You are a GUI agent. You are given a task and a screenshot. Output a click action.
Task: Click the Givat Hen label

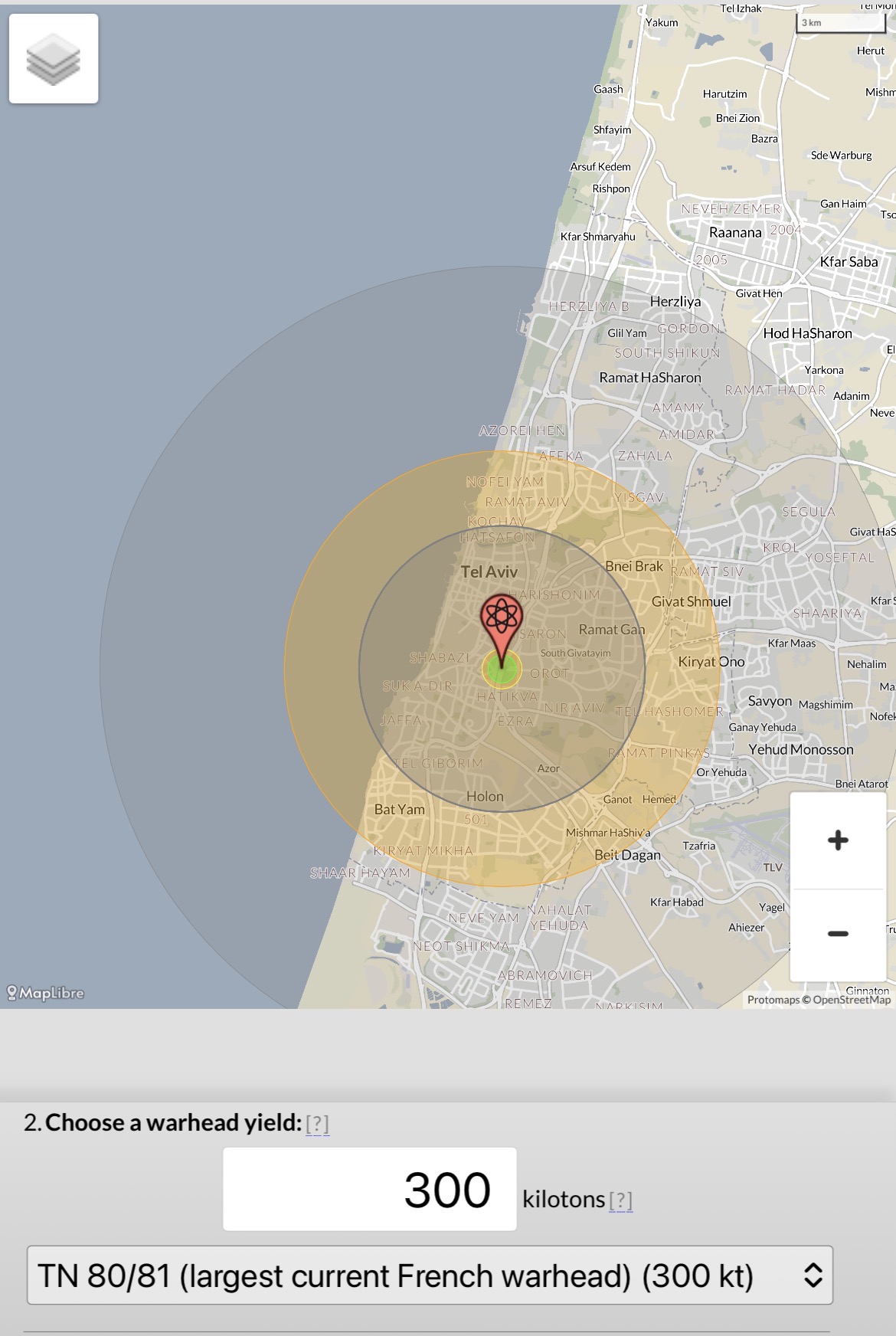pos(759,293)
